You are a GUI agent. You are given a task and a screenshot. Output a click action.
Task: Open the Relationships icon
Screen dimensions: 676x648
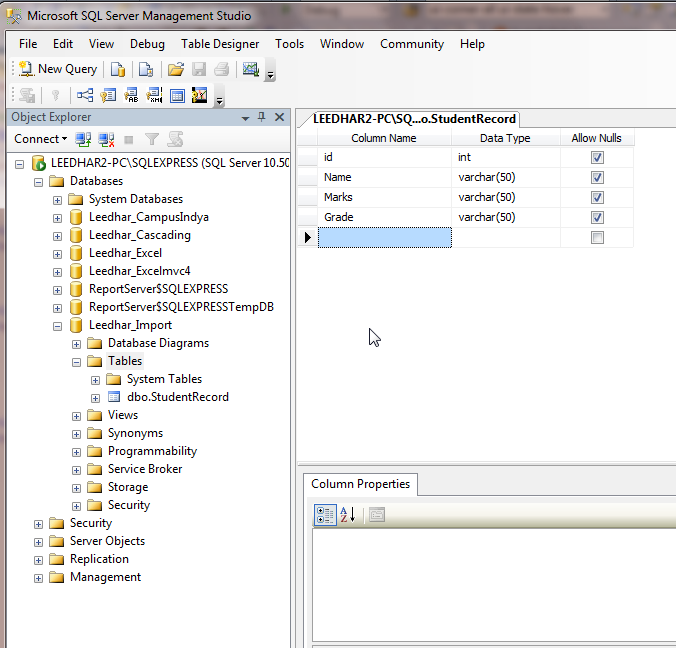coord(85,95)
